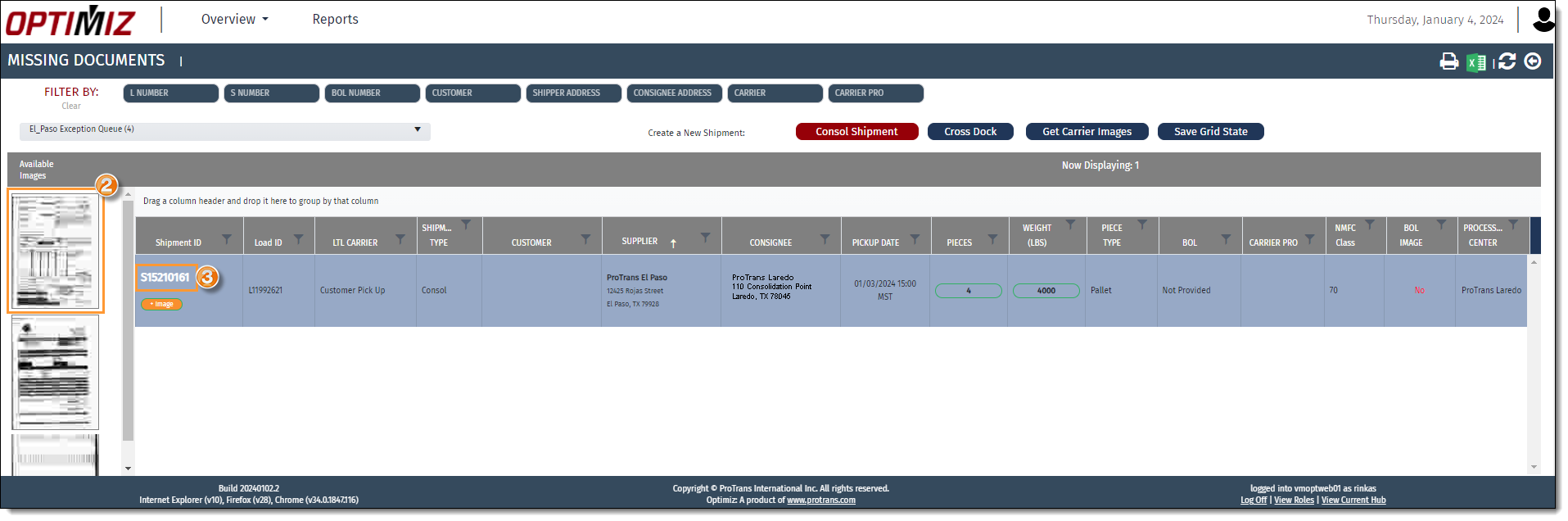Click filter icon on CONSIGNEE column
The height and width of the screenshot is (521, 1568).
pyautogui.click(x=825, y=239)
